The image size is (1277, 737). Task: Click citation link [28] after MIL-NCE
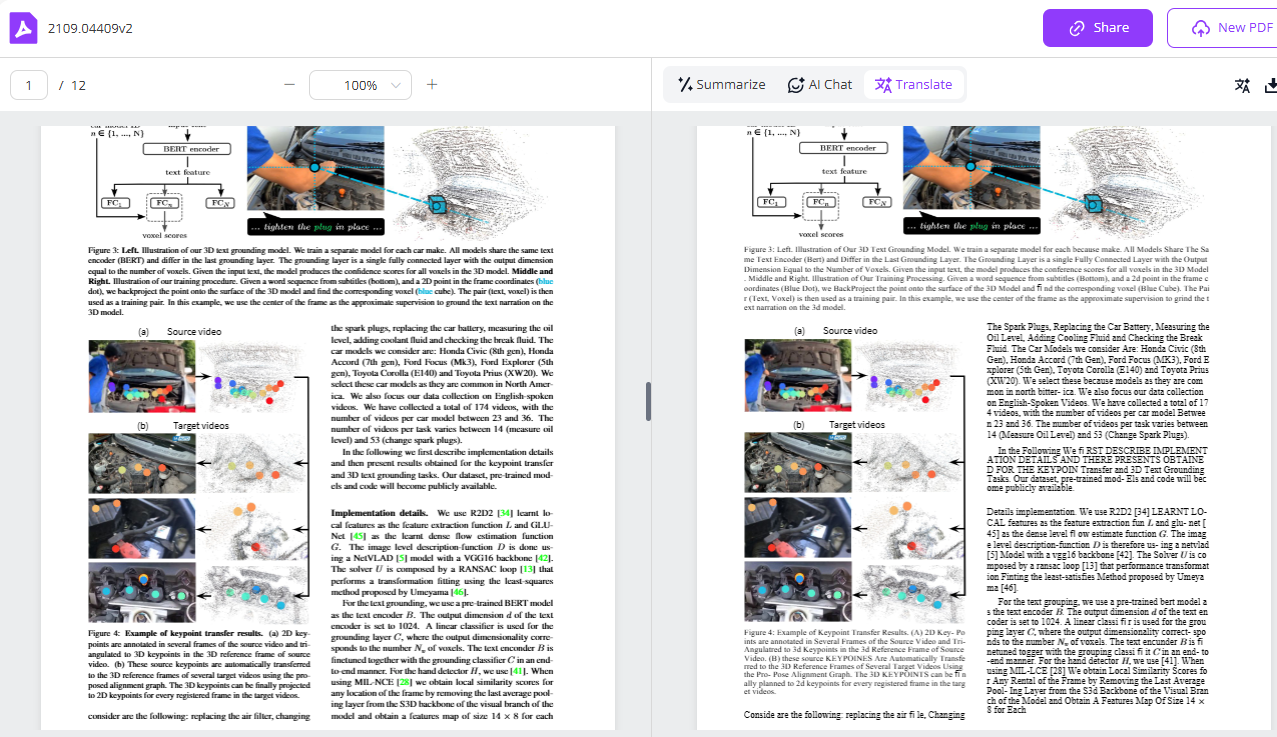(x=405, y=683)
